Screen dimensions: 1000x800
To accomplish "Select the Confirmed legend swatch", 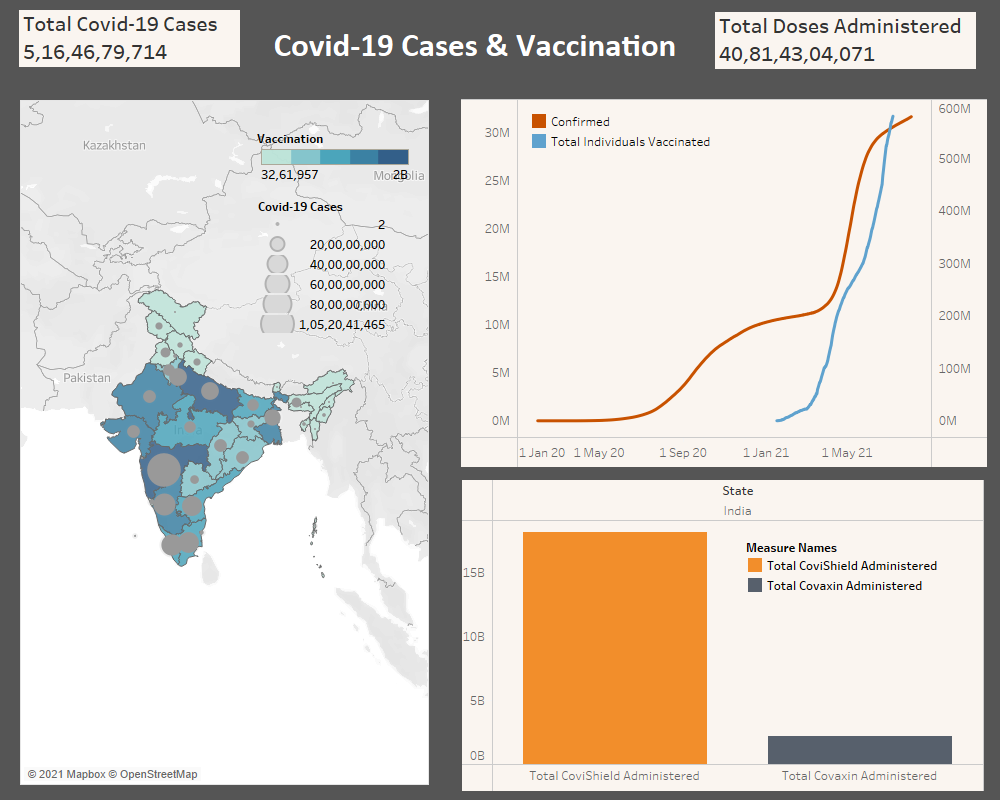I will point(539,121).
